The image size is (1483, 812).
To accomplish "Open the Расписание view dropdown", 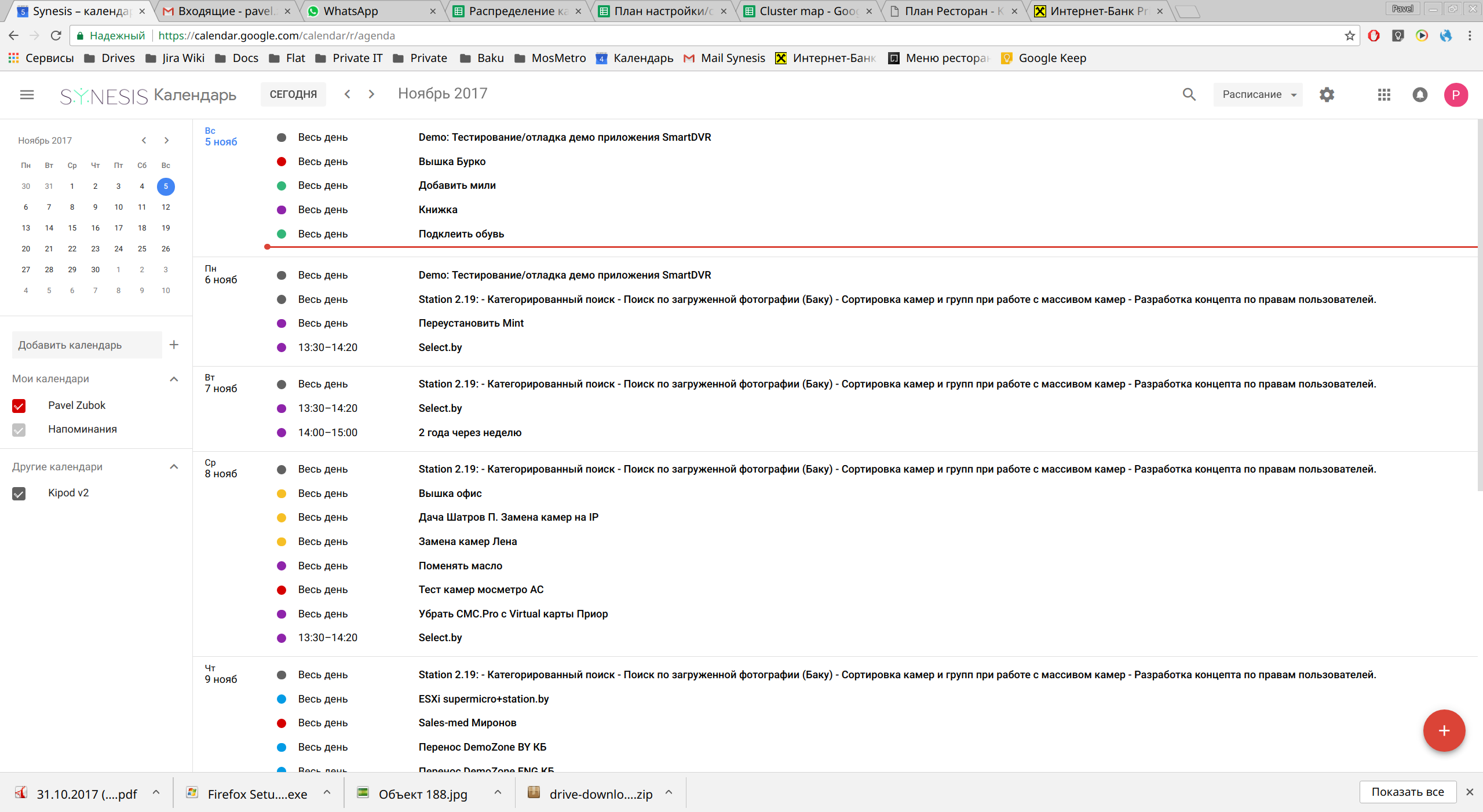I will coord(1258,94).
